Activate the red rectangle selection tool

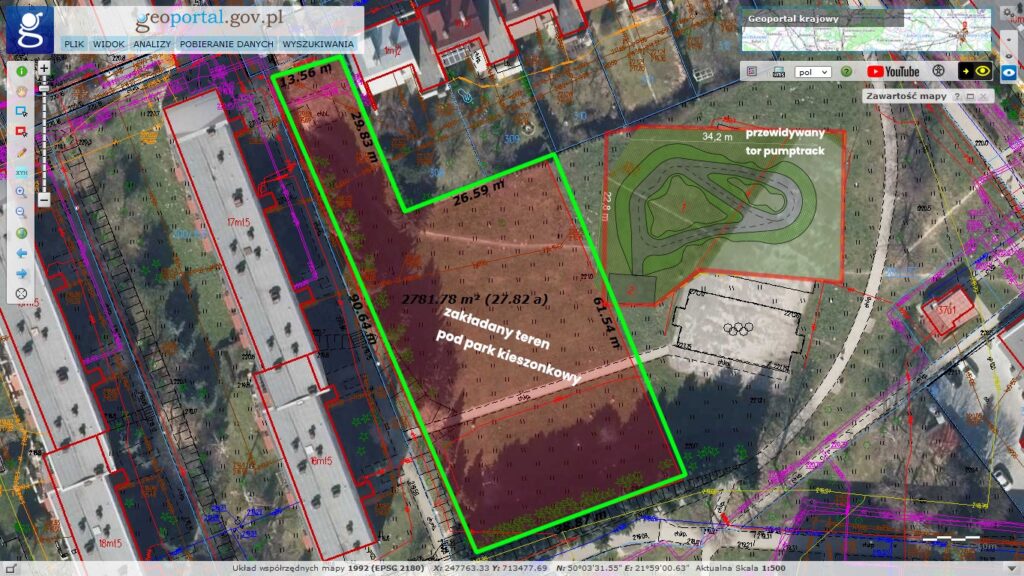coord(20,131)
